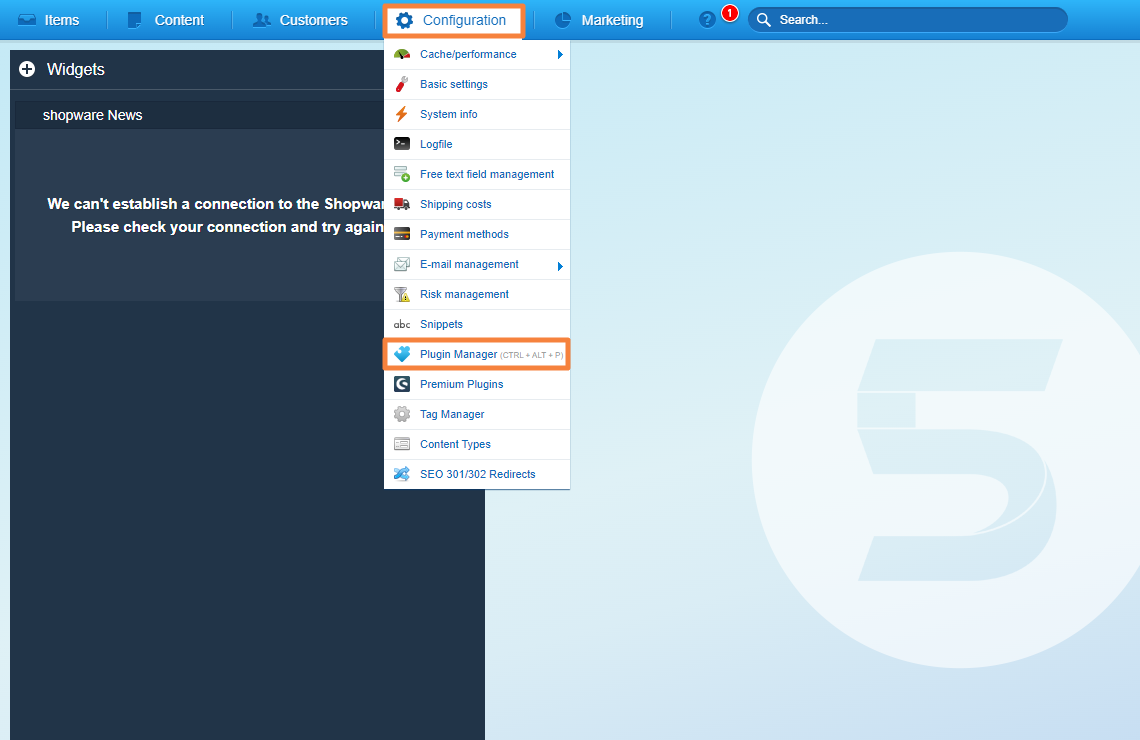Open SEO 301/302 Redirects entry
This screenshot has width=1140, height=740.
[x=477, y=474]
